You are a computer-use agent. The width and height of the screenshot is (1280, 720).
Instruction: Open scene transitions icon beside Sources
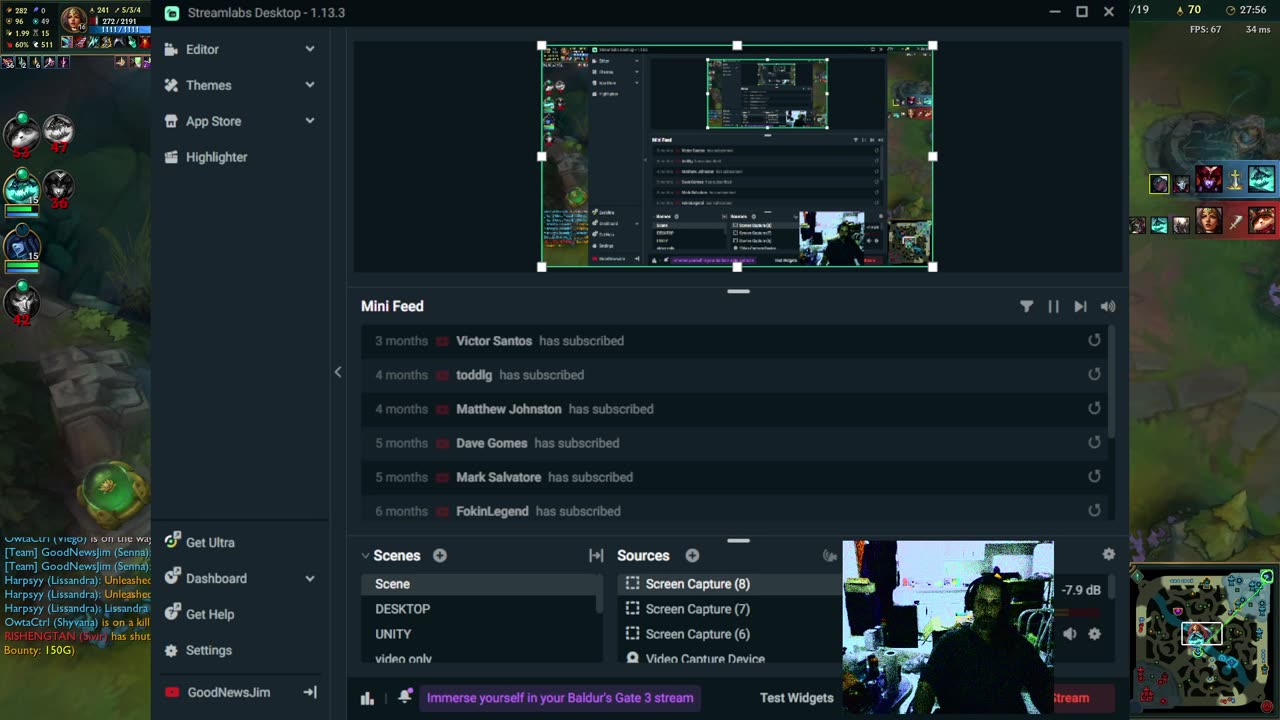(x=596, y=555)
